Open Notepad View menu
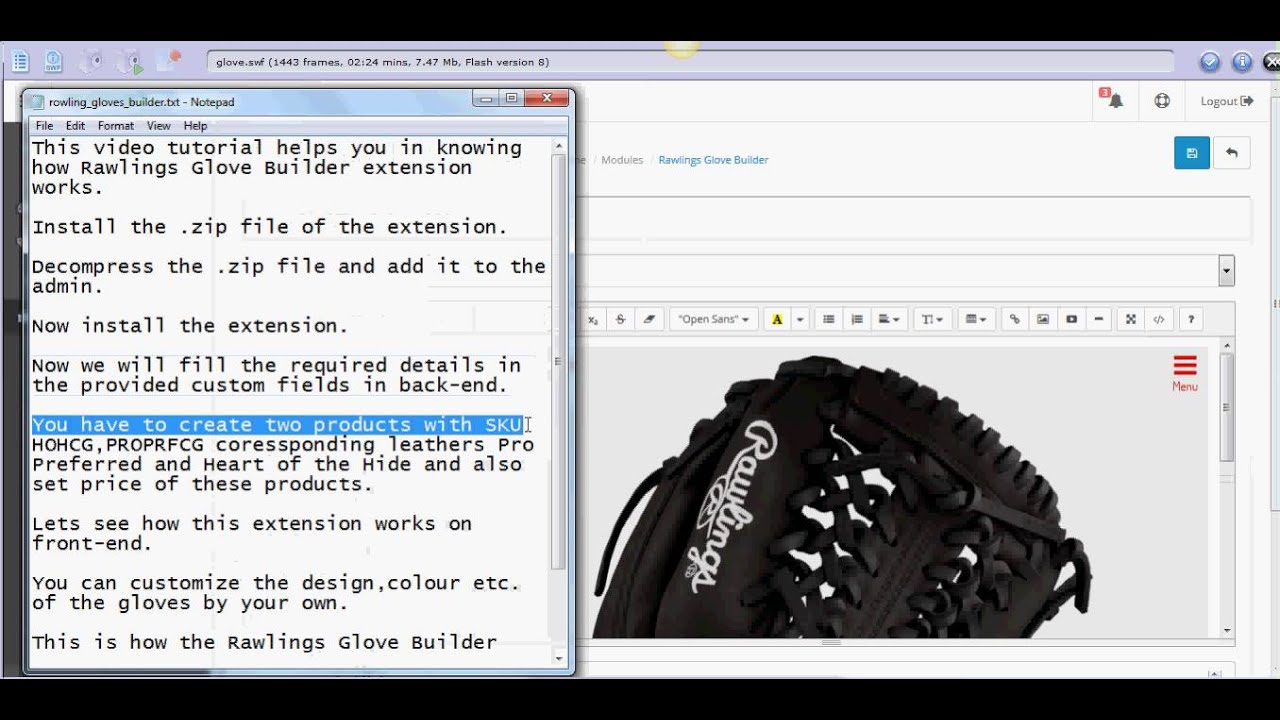Viewport: 1280px width, 720px height. point(159,126)
